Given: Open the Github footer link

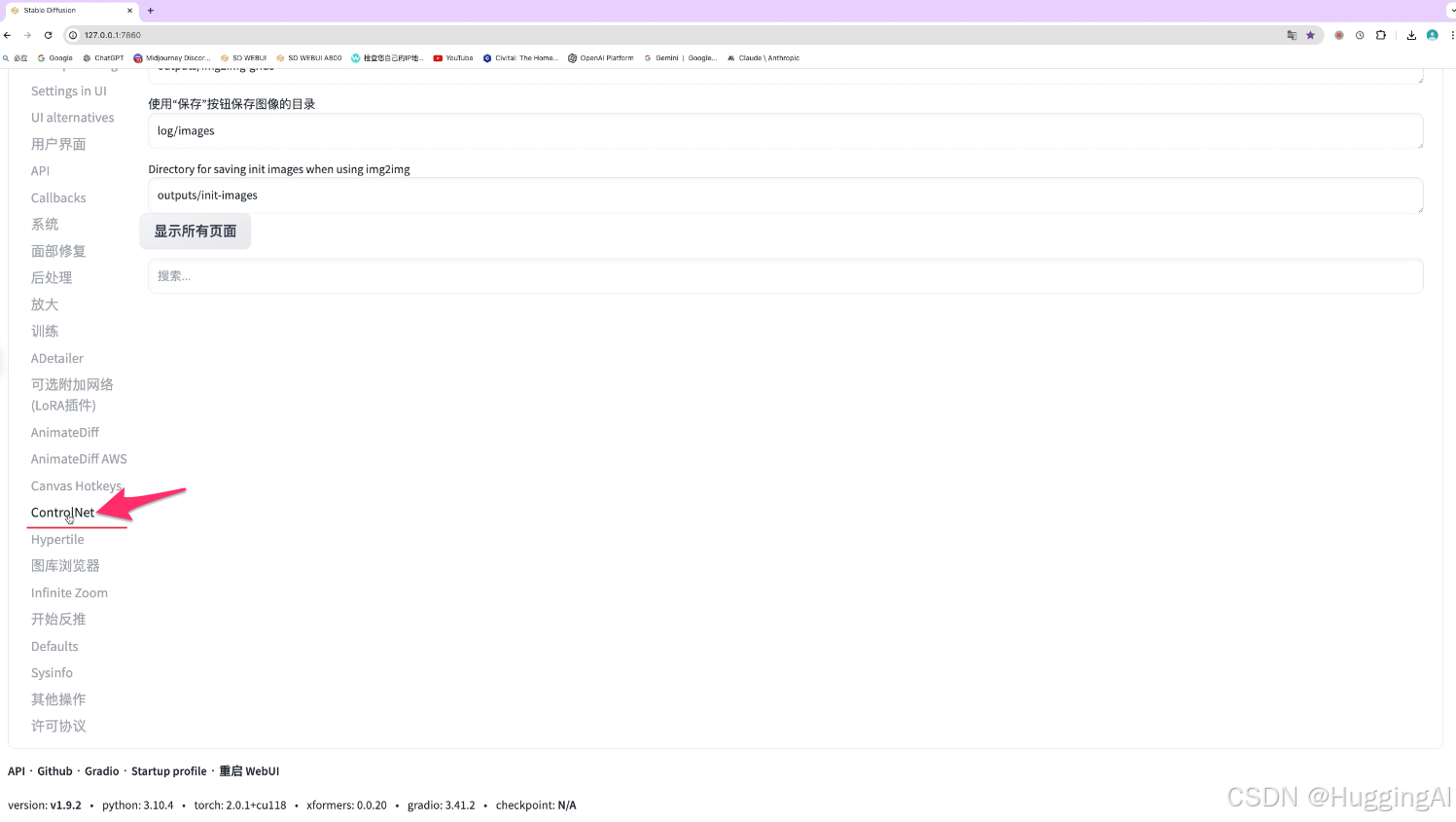Looking at the screenshot, I should coord(54,771).
